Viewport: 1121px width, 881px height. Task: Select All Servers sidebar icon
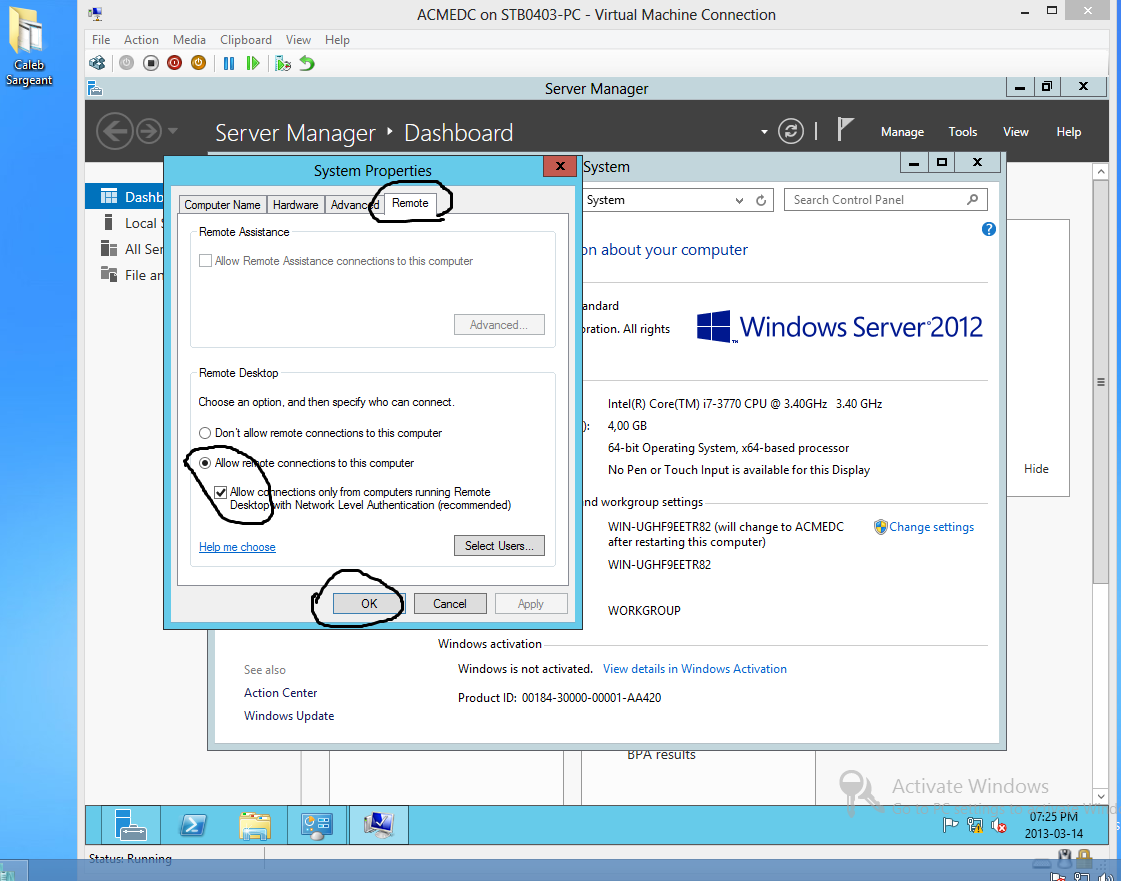pos(109,249)
